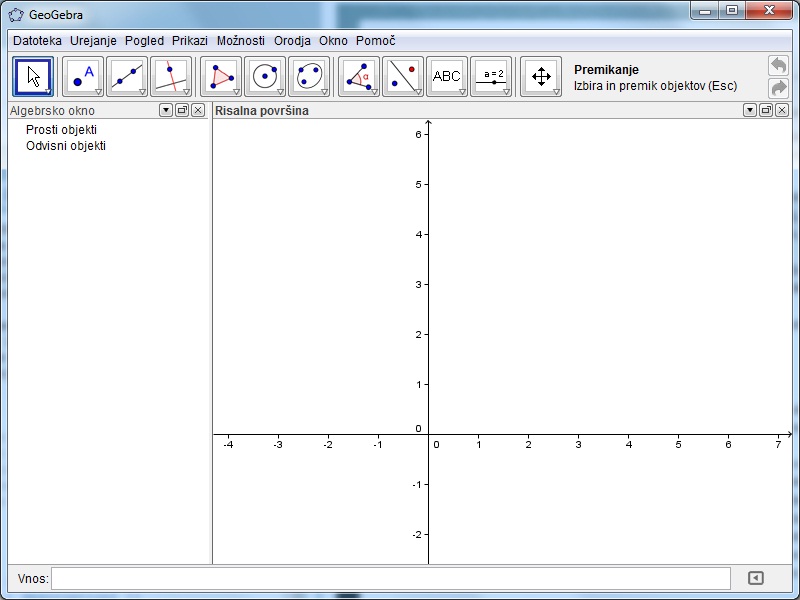Screen dimensions: 800x600
Task: Click the Undo arrow button
Action: point(778,65)
